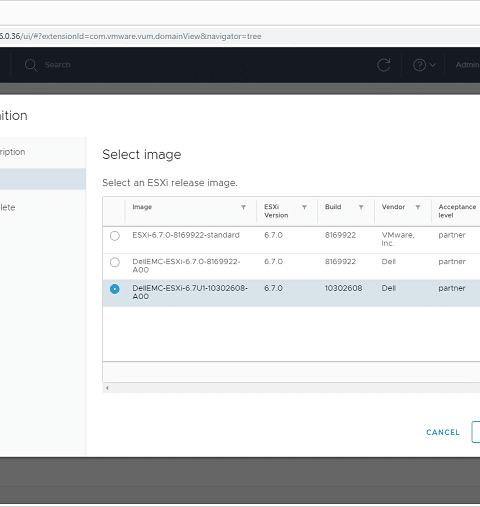Click DellEMC-ESXi-6.7.0-8169922-A00 image name

click(186, 266)
